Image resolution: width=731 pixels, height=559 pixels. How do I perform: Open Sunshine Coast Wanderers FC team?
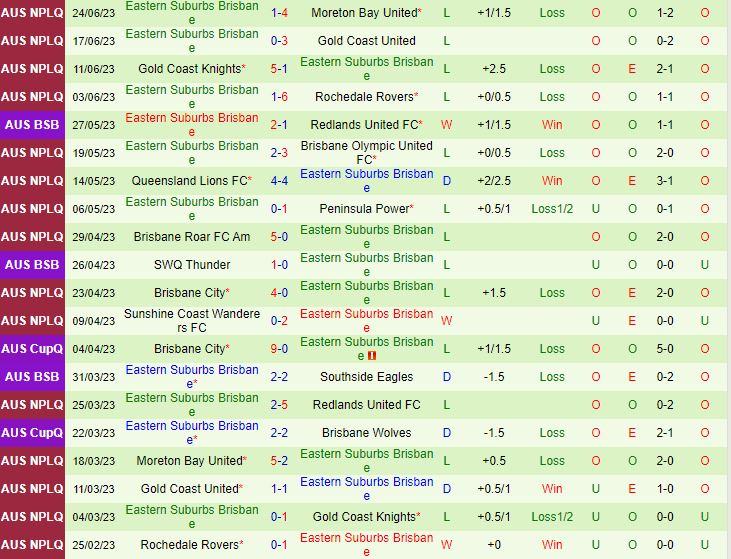(x=192, y=321)
